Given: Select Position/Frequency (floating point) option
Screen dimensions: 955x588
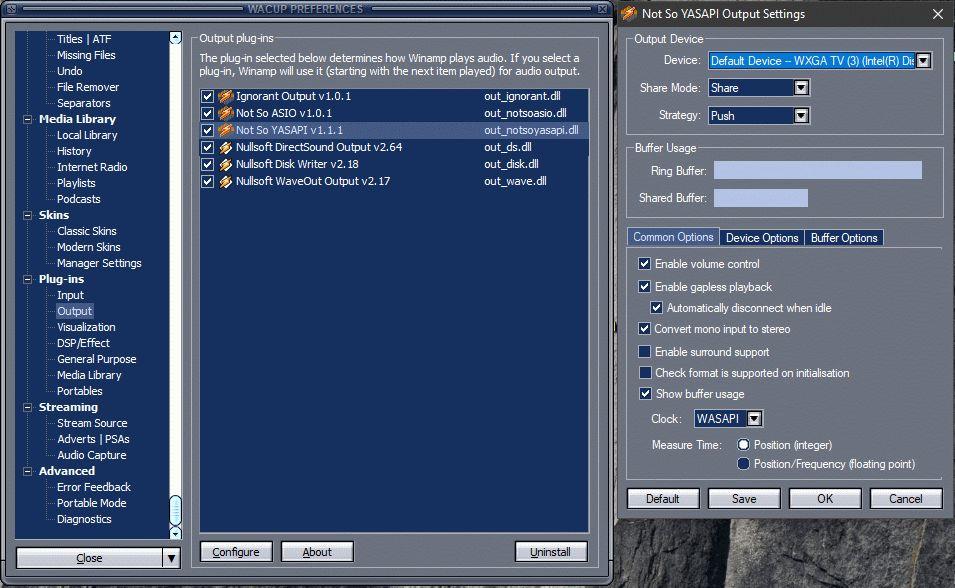Looking at the screenshot, I should [x=744, y=464].
